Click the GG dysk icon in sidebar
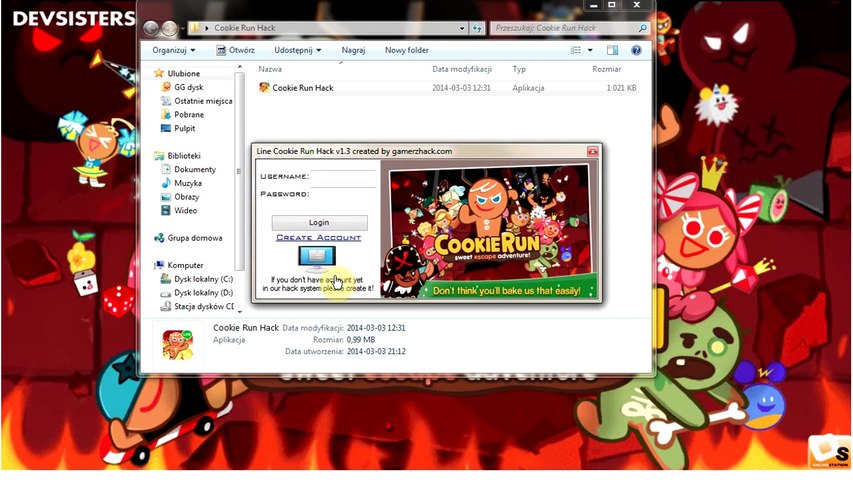Image resolution: width=853 pixels, height=480 pixels. tap(166, 87)
